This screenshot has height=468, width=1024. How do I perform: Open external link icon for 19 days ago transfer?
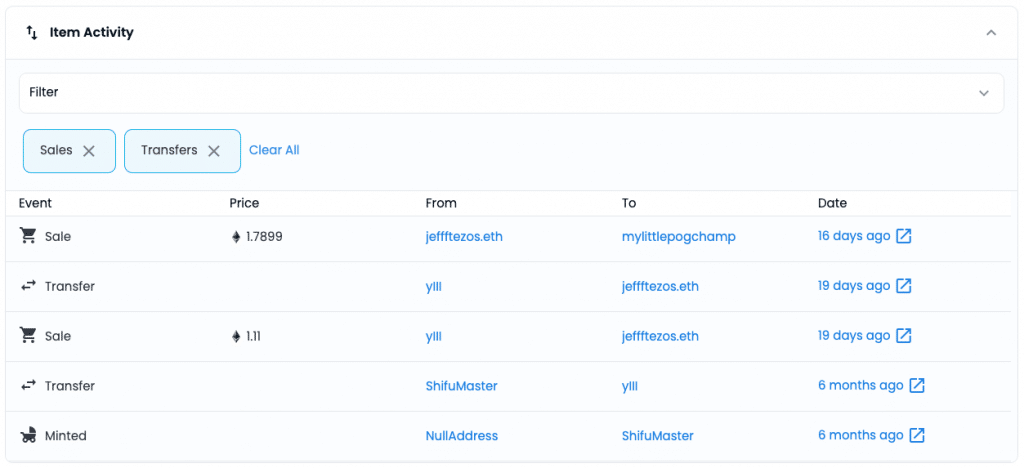click(903, 286)
